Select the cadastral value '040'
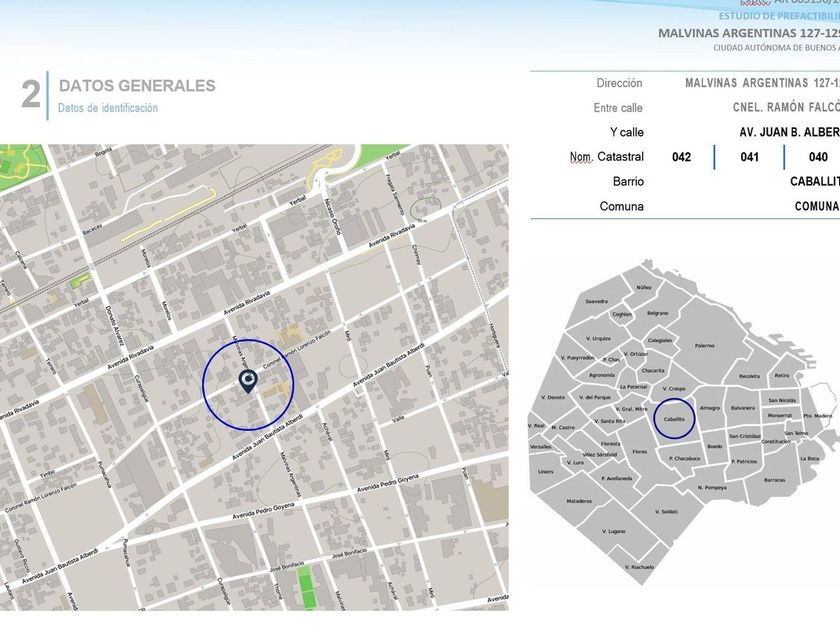840x630 pixels. 818,157
